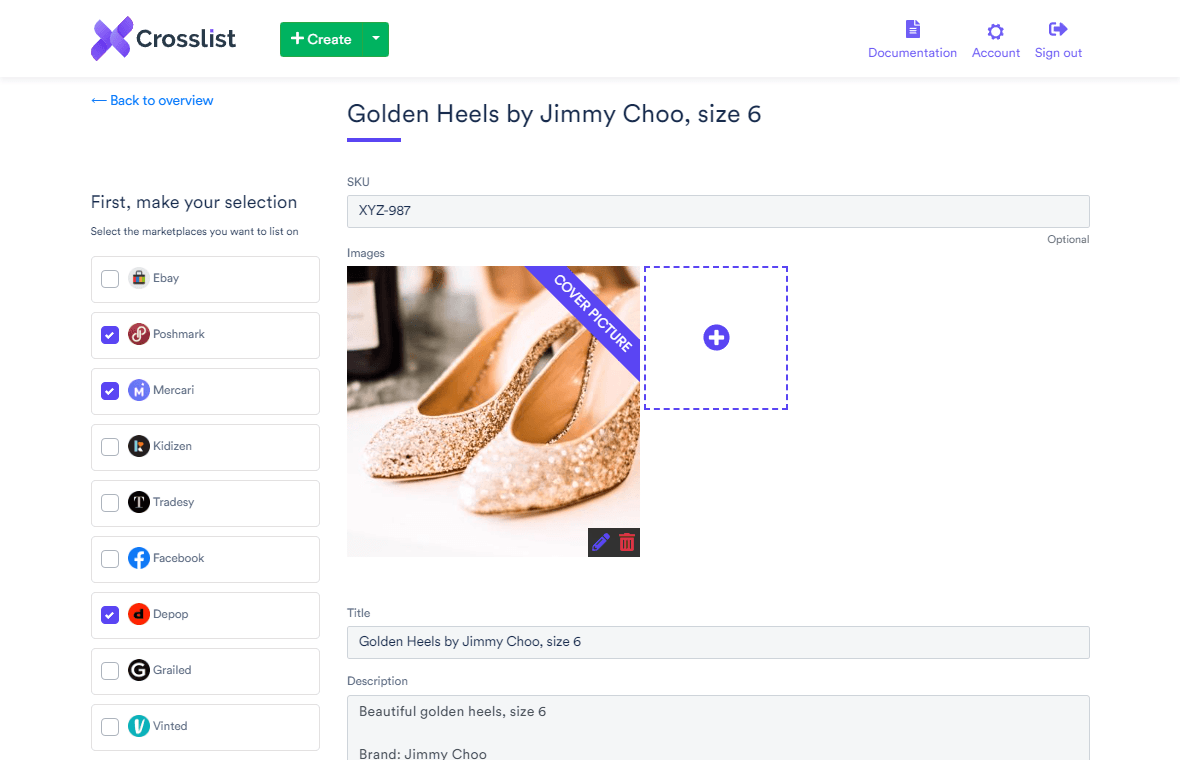The width and height of the screenshot is (1180, 760).
Task: Uncheck the Mercari marketplace checkbox
Action: [x=110, y=391]
